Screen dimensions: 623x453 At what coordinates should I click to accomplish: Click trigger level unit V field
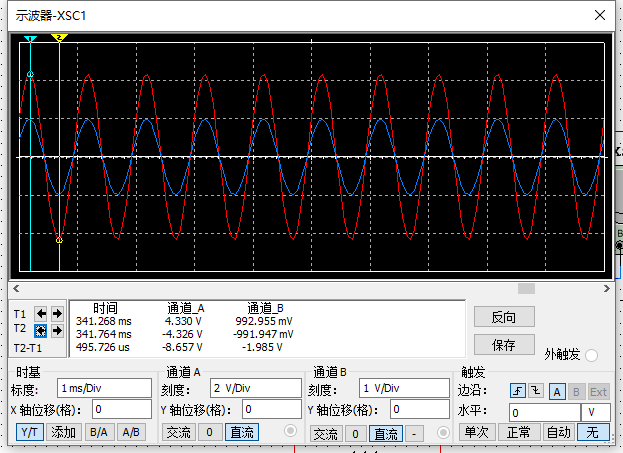595,412
